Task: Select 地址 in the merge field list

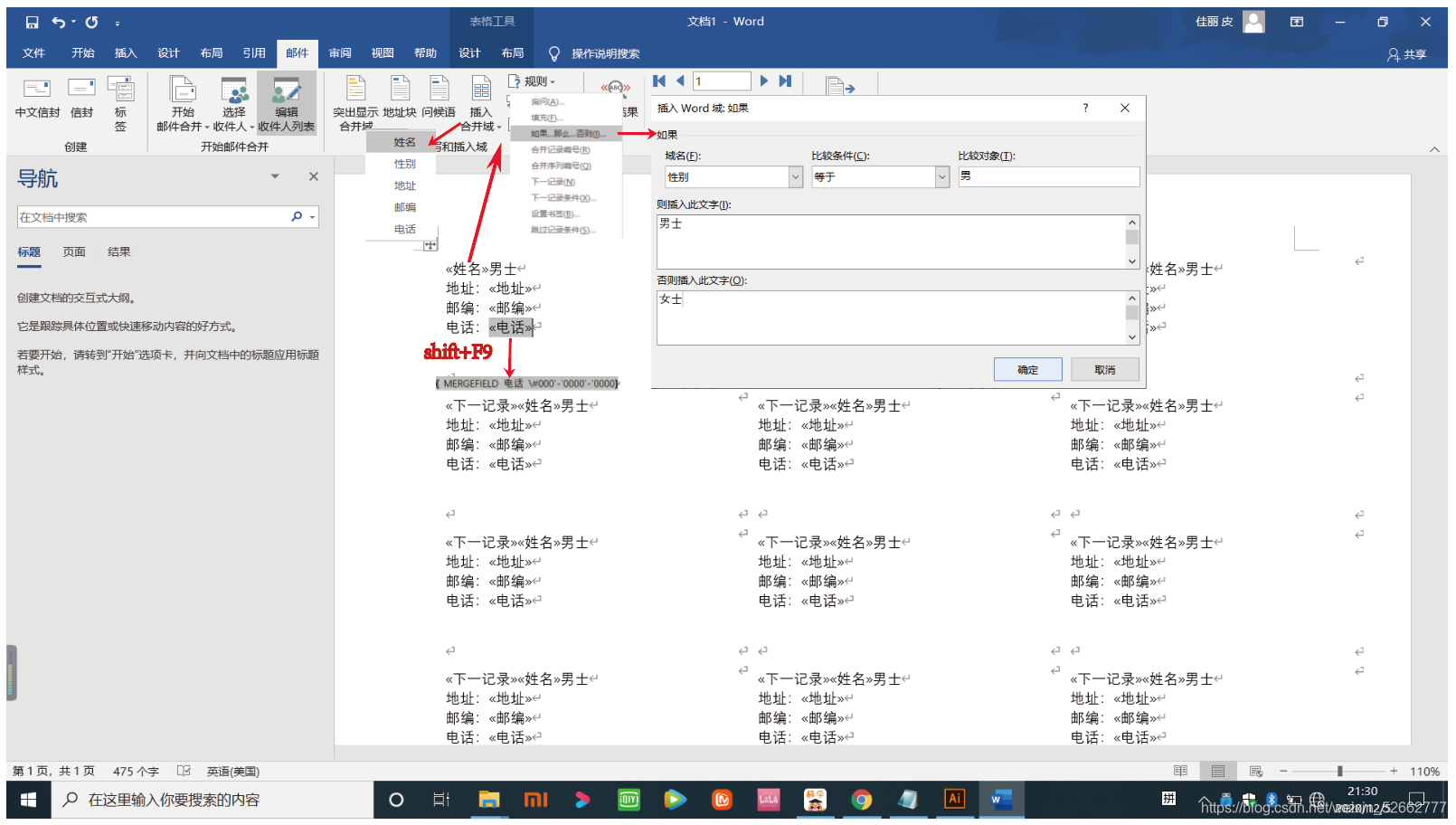Action: [x=404, y=185]
